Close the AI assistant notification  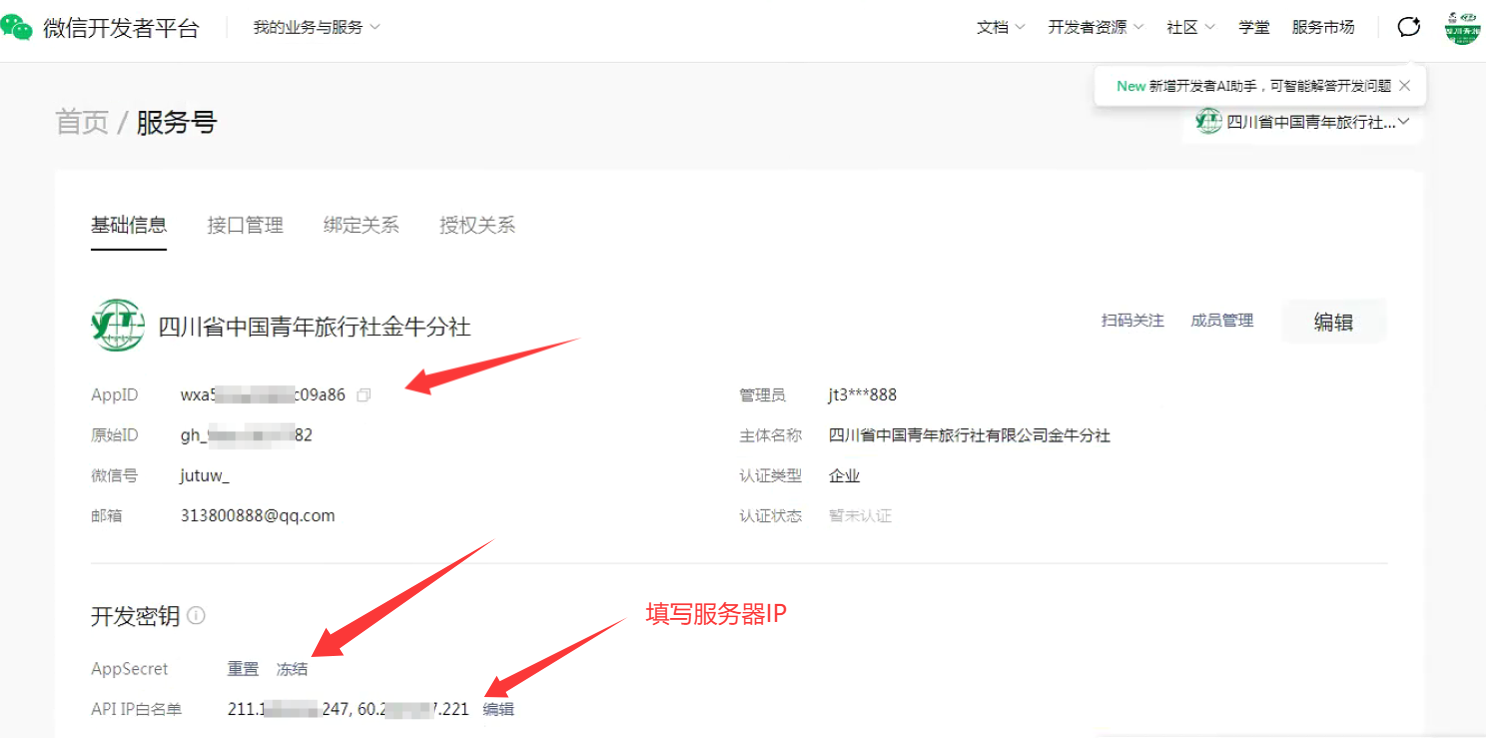point(1405,86)
